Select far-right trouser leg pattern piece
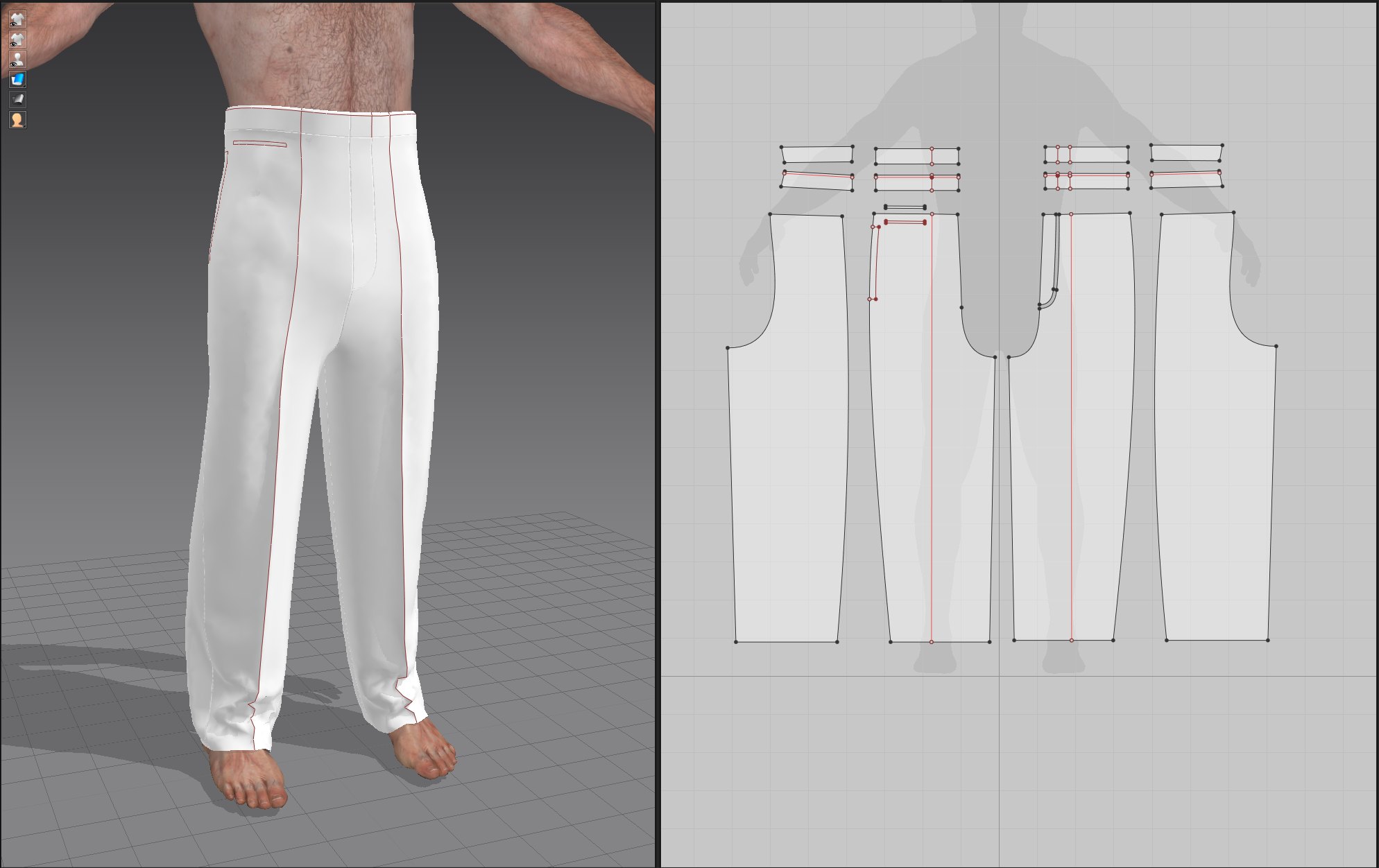Viewport: 1379px width, 868px height. [x=1214, y=451]
